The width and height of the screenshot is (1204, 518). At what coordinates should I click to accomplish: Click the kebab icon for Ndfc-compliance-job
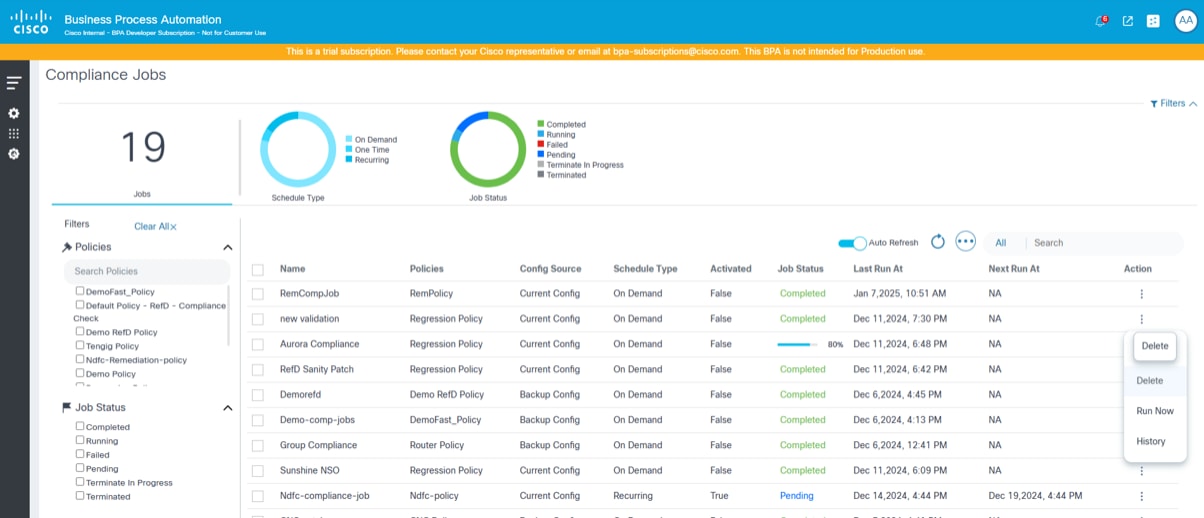click(x=1141, y=496)
